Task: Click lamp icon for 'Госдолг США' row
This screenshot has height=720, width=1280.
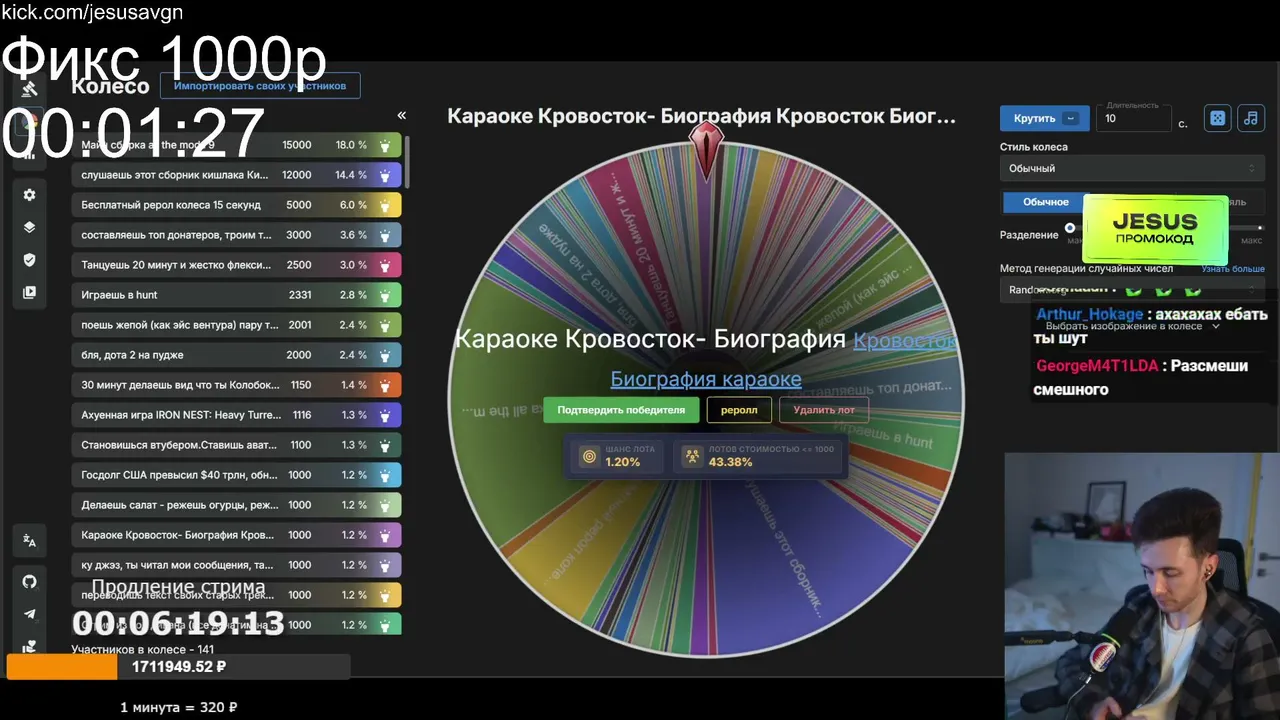Action: [x=385, y=475]
